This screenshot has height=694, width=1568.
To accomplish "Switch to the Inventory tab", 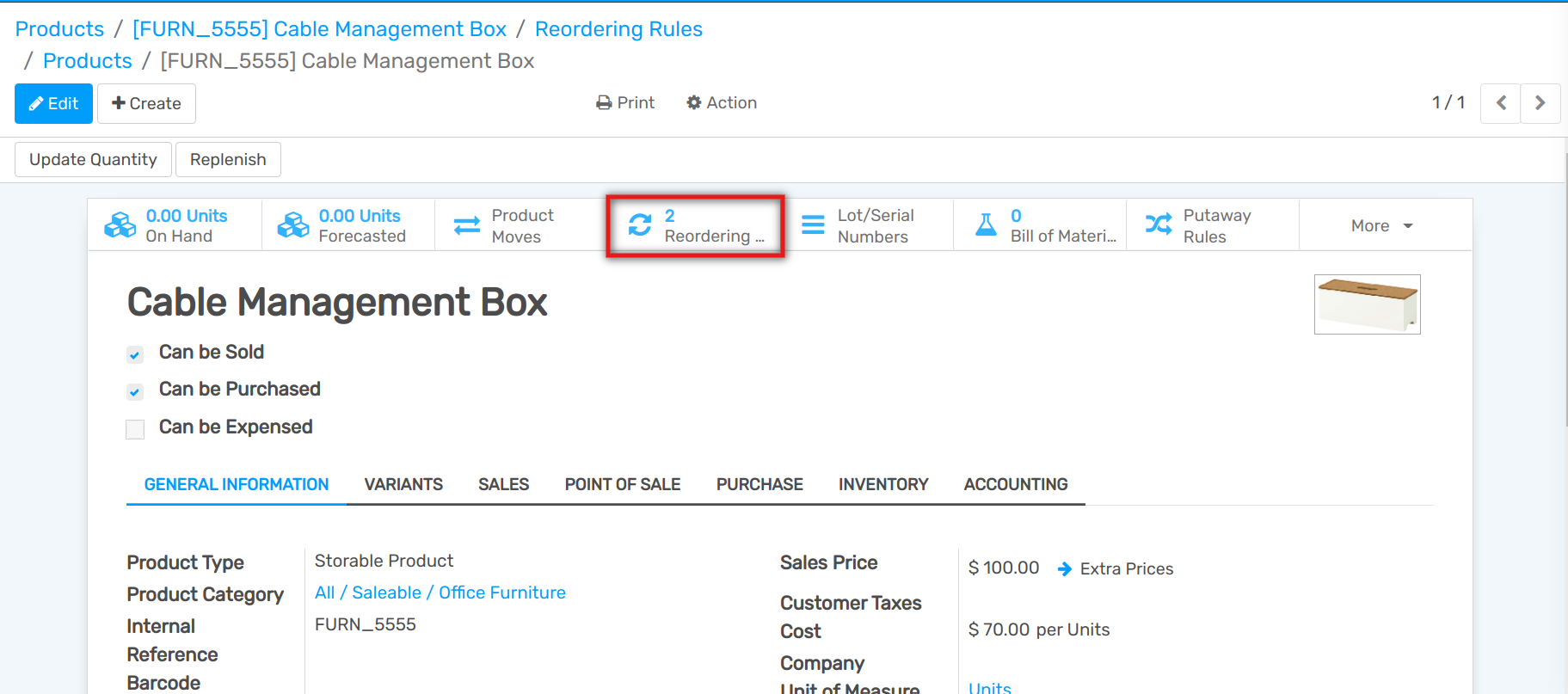I will tap(883, 484).
